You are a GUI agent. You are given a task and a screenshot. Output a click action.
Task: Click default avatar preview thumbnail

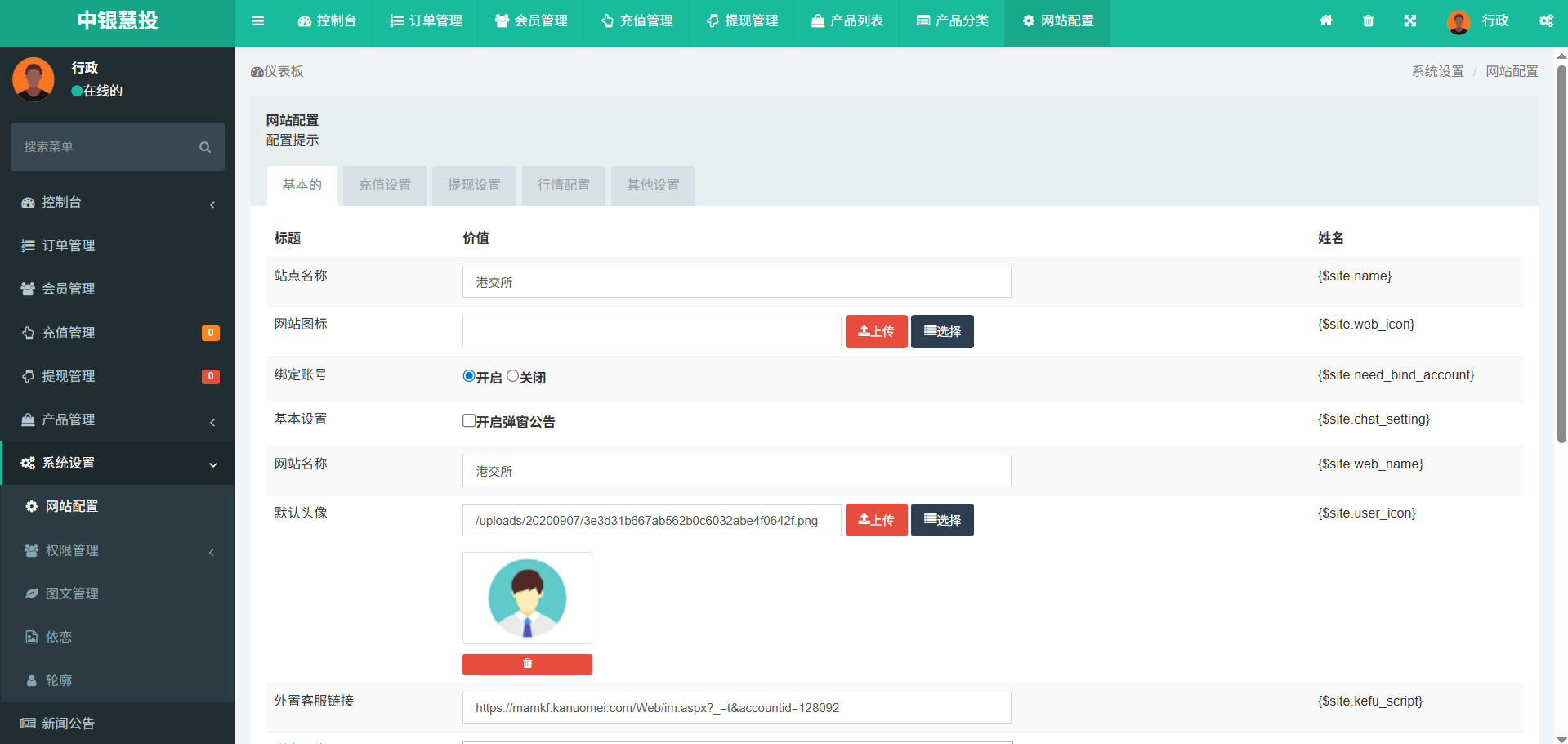(x=527, y=598)
